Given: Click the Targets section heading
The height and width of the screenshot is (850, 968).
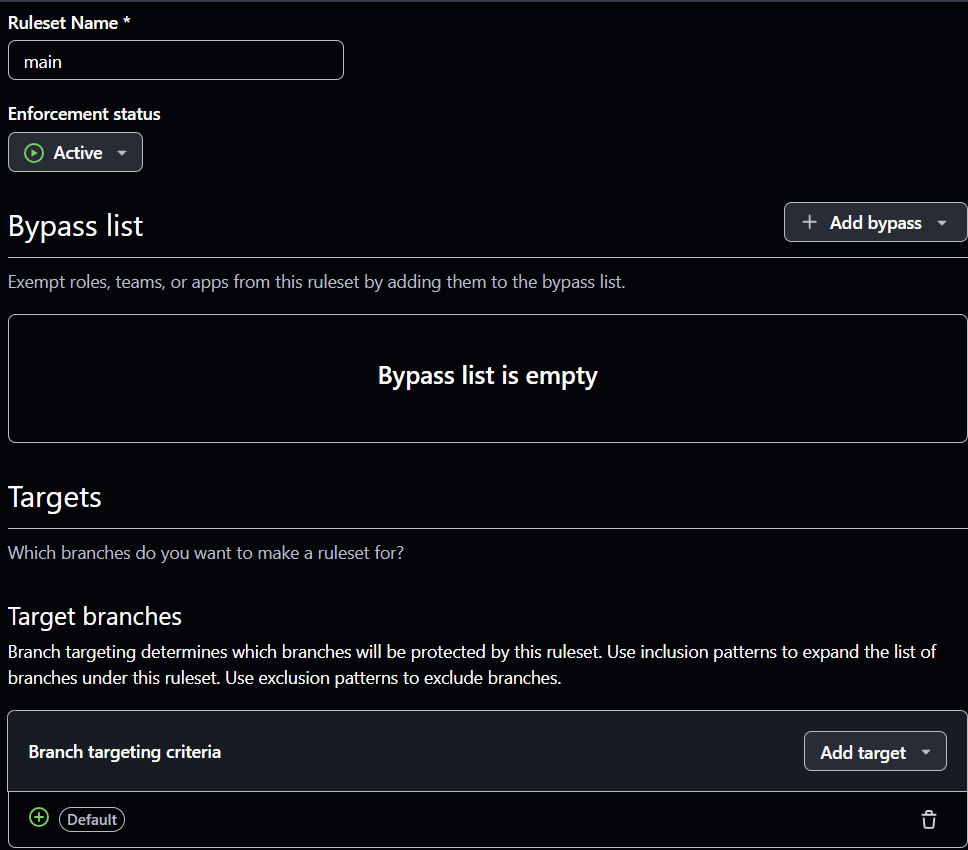Looking at the screenshot, I should (x=55, y=497).
